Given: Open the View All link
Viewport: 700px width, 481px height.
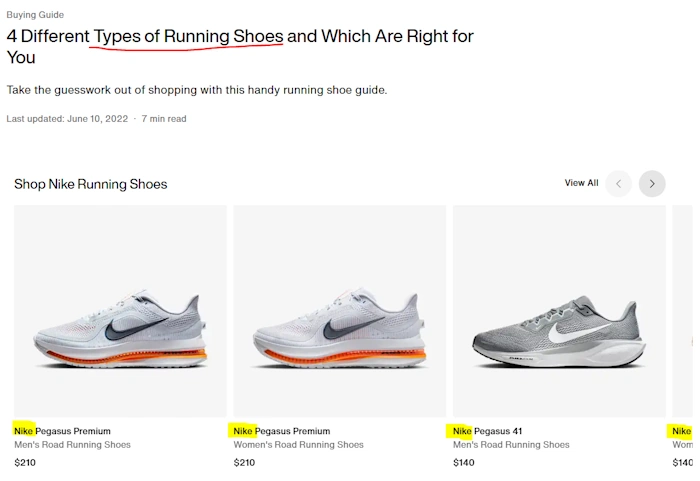Looking at the screenshot, I should coord(581,183).
